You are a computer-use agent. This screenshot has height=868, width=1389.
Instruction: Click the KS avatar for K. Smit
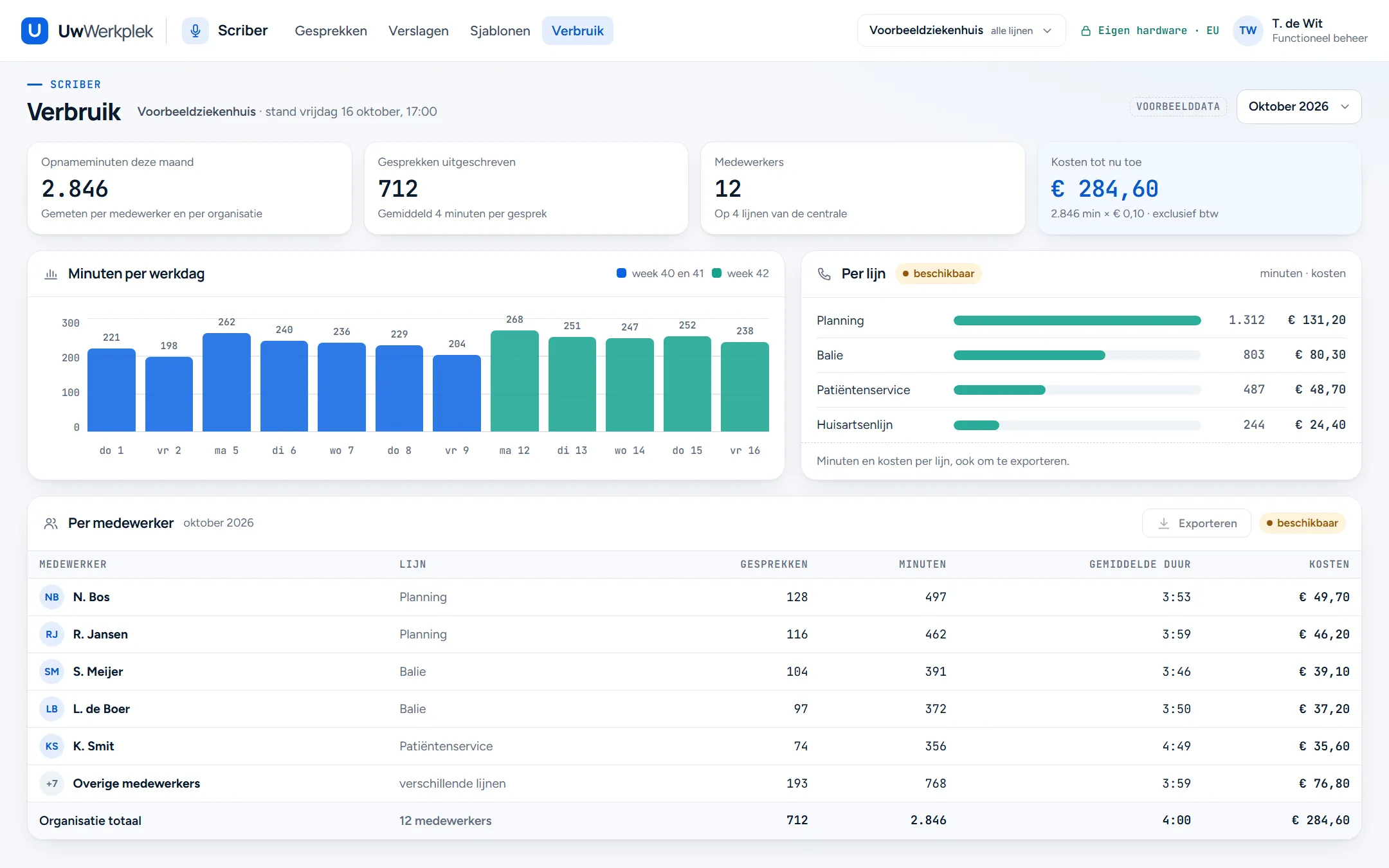coord(52,746)
